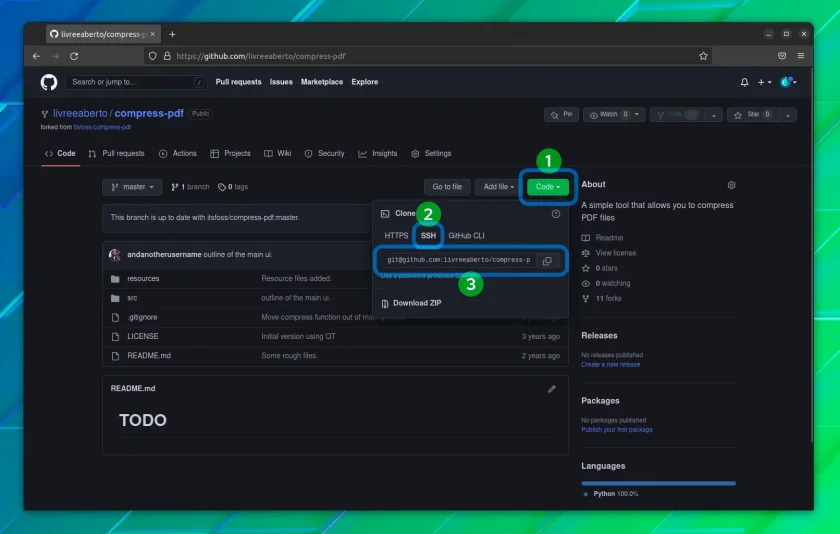Open the Insights repository tab
The width and height of the screenshot is (840, 534).
tap(378, 154)
